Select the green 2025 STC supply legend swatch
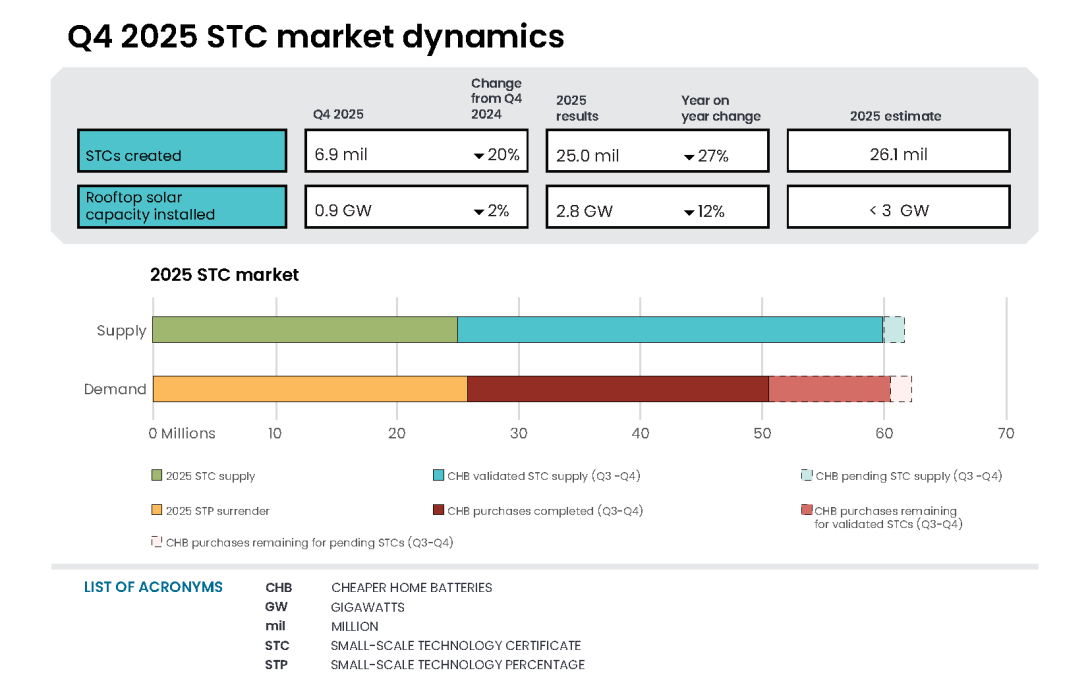 (156, 475)
